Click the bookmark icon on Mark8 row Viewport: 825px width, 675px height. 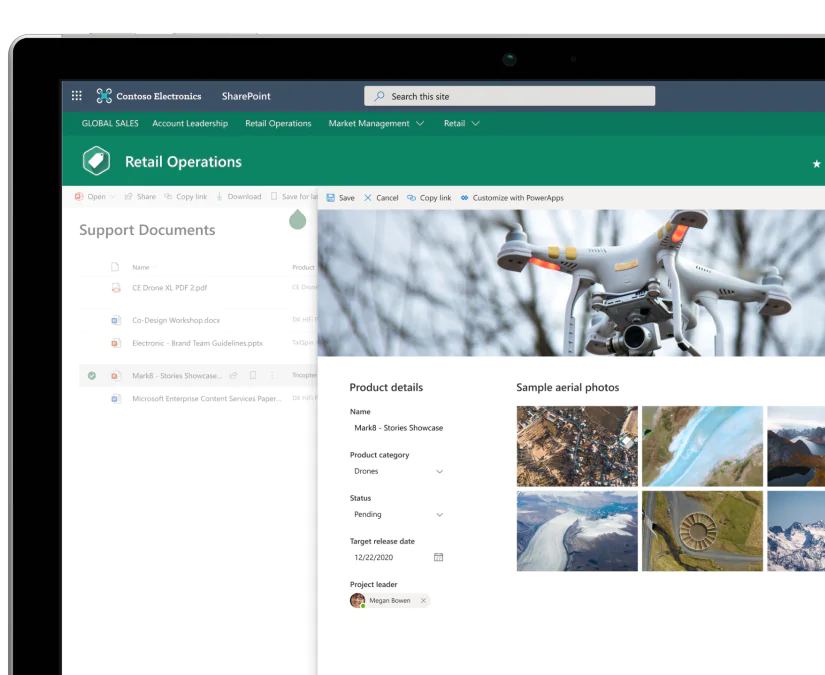(253, 376)
